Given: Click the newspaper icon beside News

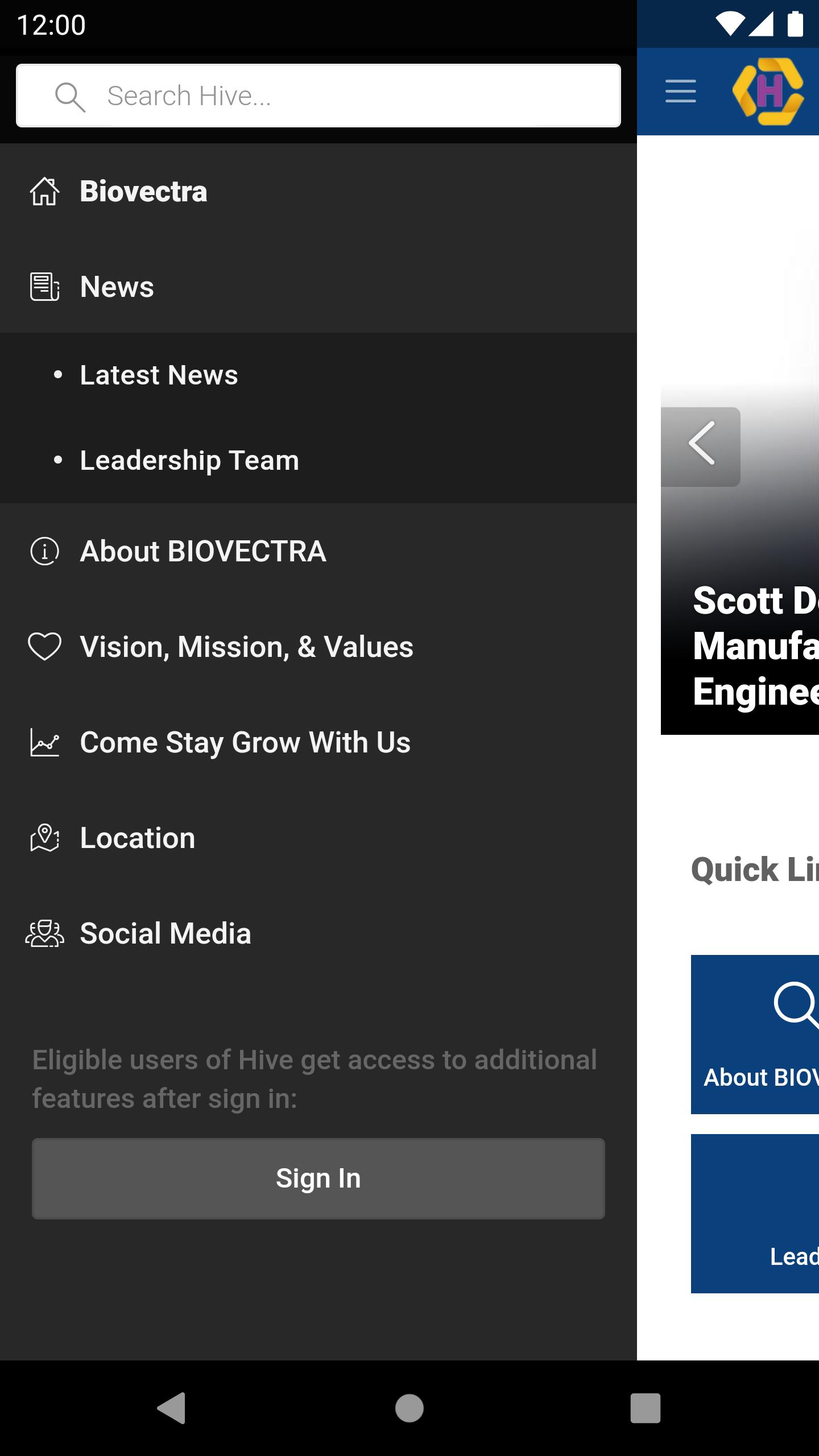Looking at the screenshot, I should pyautogui.click(x=44, y=287).
